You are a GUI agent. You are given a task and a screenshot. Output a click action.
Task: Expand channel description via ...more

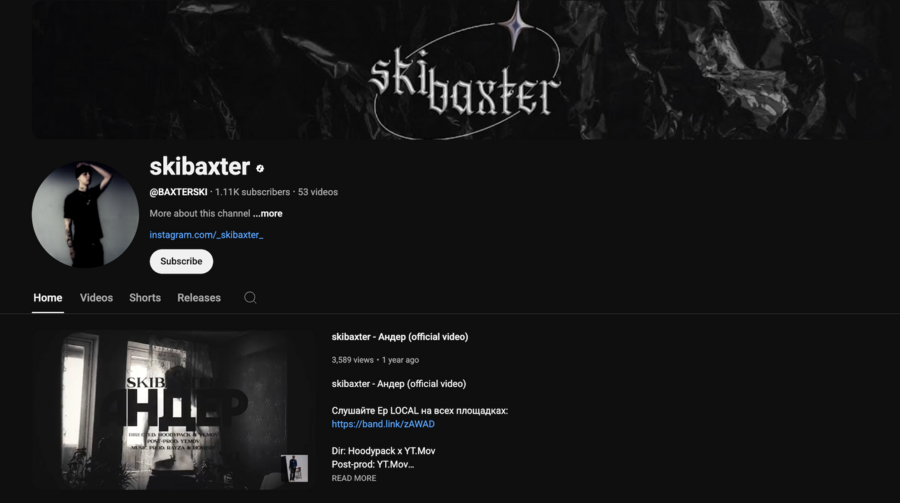pyautogui.click(x=267, y=214)
